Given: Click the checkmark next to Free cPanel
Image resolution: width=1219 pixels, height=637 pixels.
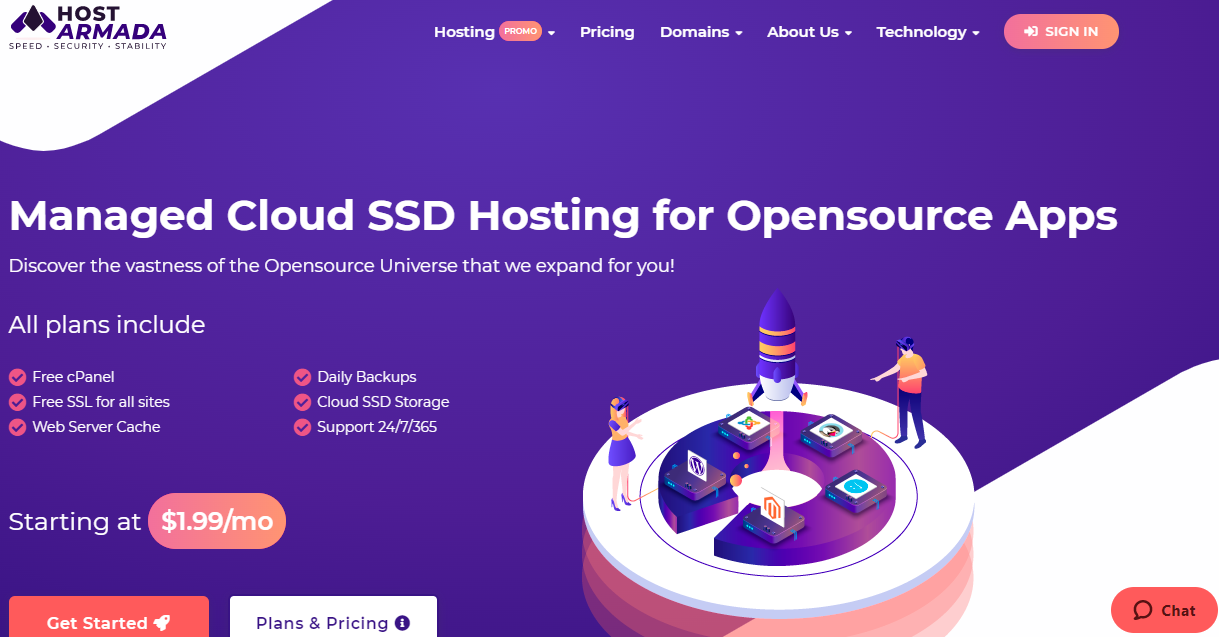Looking at the screenshot, I should pos(17,377).
